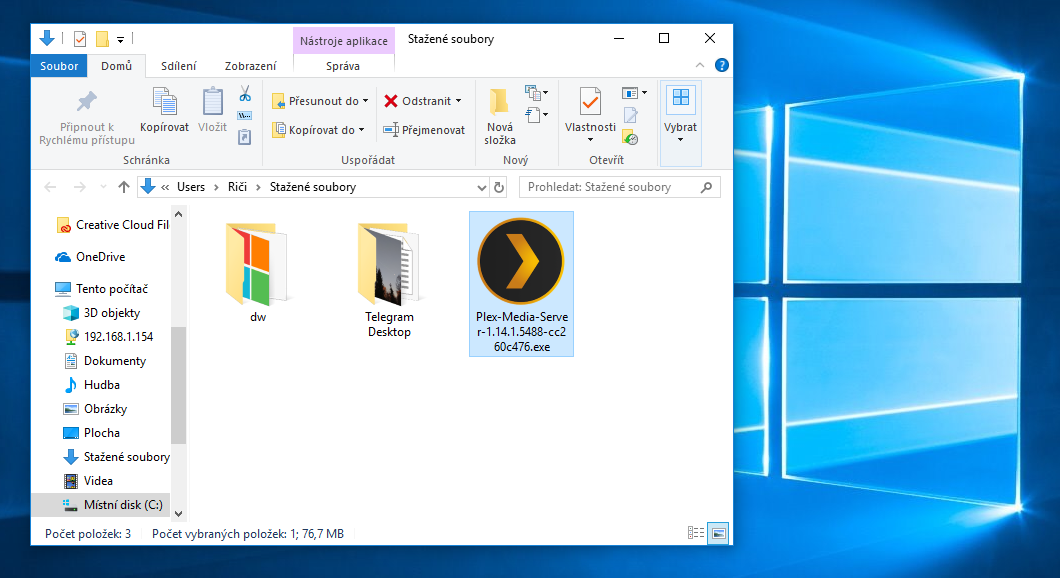This screenshot has height=578, width=1060.
Task: Select 'Místní disk (C:)' in the sidebar
Action: 101,505
